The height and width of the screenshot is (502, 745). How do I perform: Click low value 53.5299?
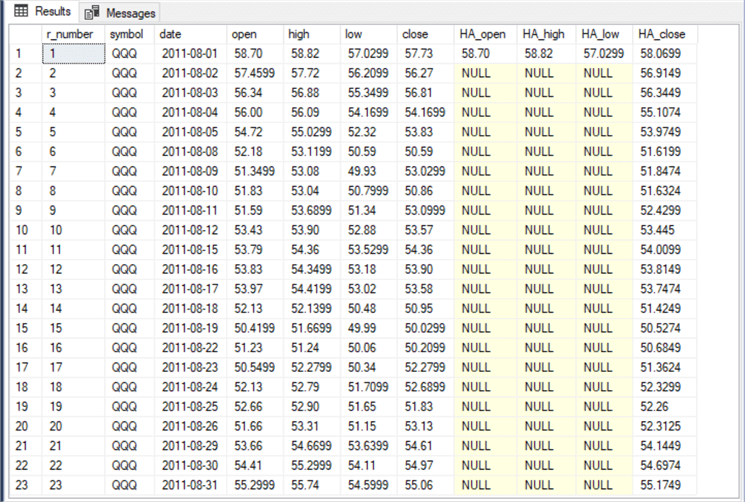coord(369,249)
